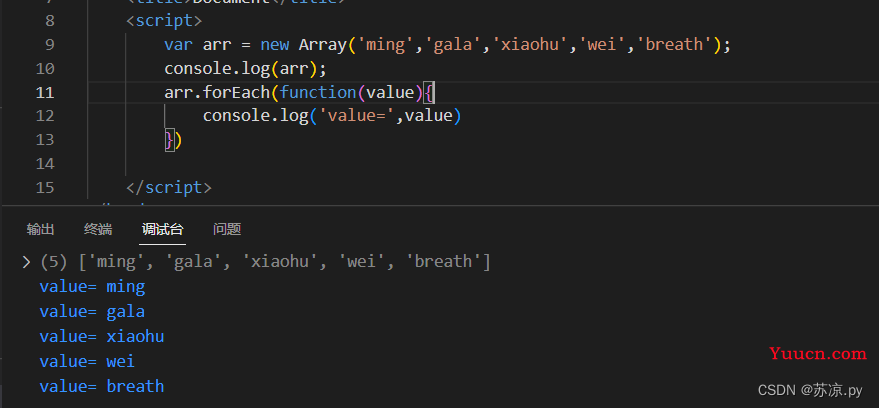The height and width of the screenshot is (408, 879).
Task: Click the 'xiaohu' string in Array call
Action: coord(529,45)
